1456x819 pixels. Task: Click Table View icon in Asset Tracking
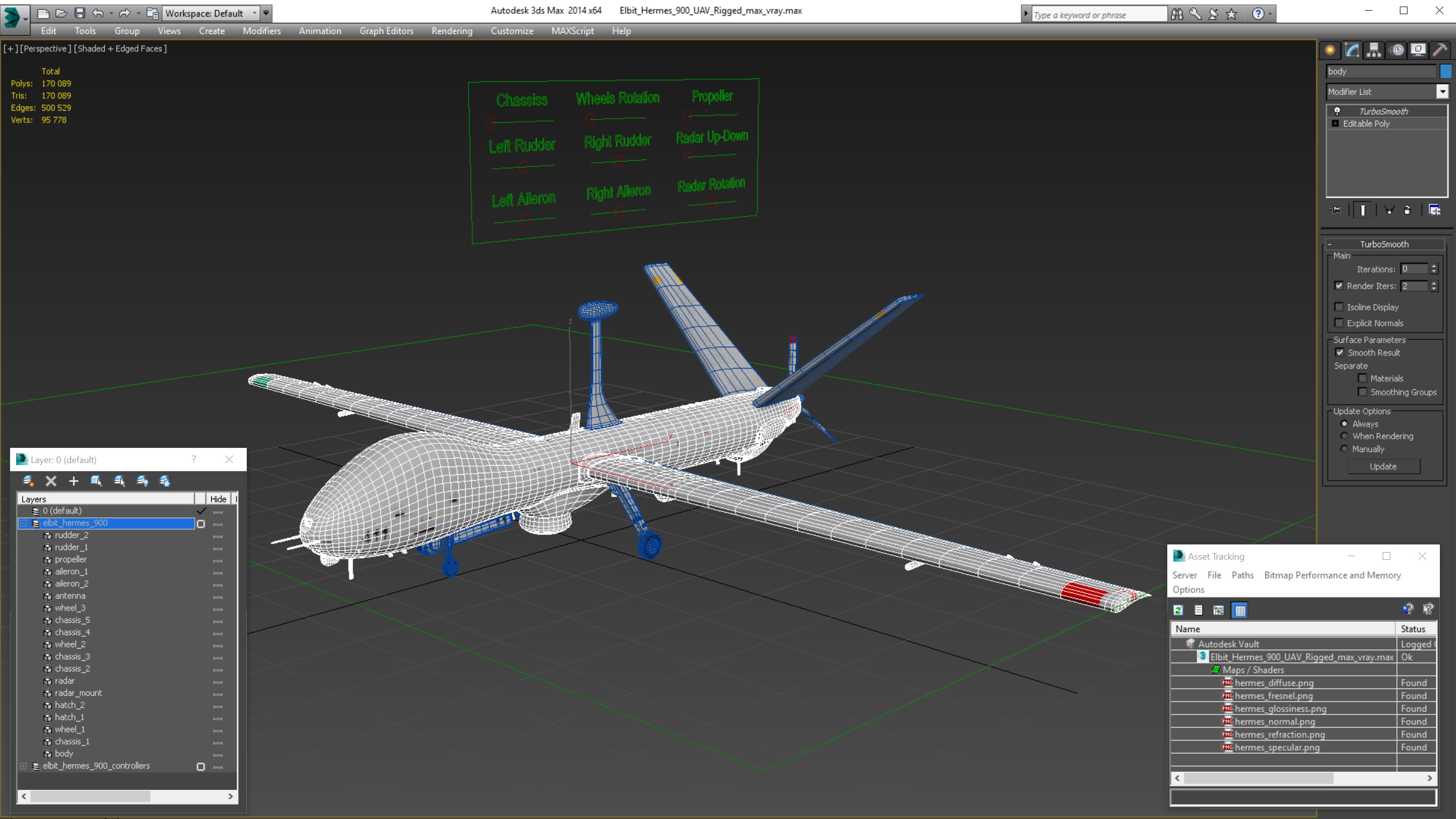click(x=1240, y=610)
